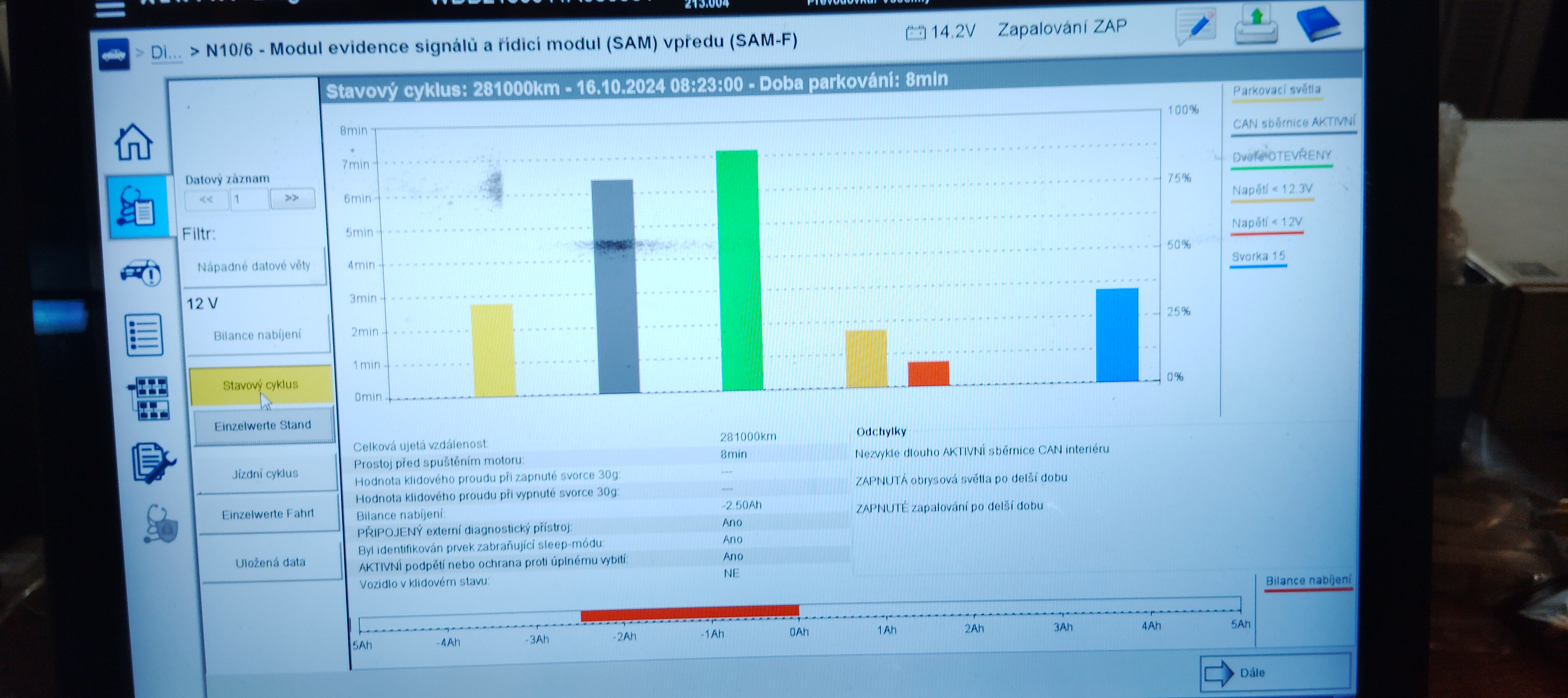Open the diagnosis stethoscope clipboard icon
This screenshot has width=1568, height=698.
point(139,206)
